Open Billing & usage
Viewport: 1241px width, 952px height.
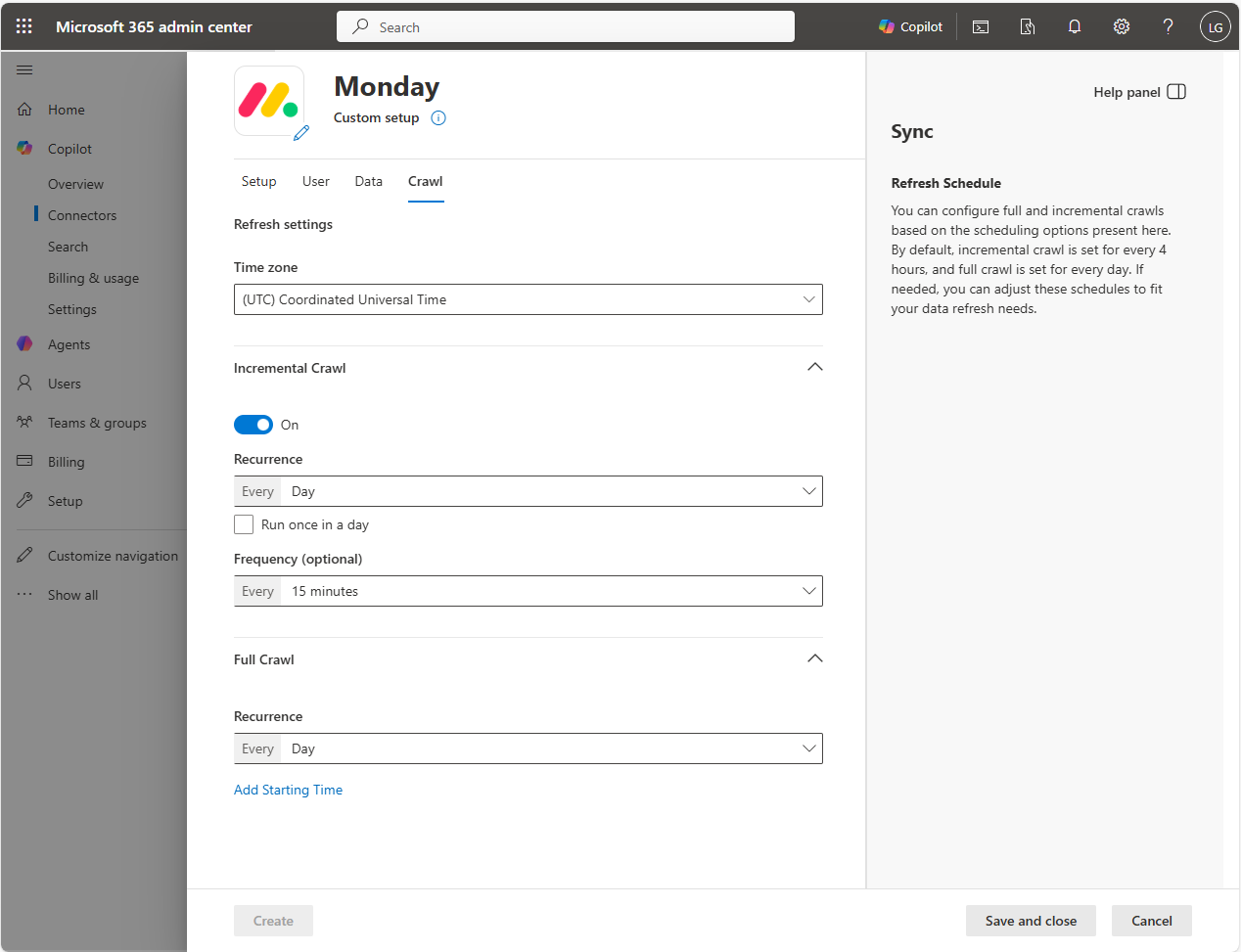[93, 278]
